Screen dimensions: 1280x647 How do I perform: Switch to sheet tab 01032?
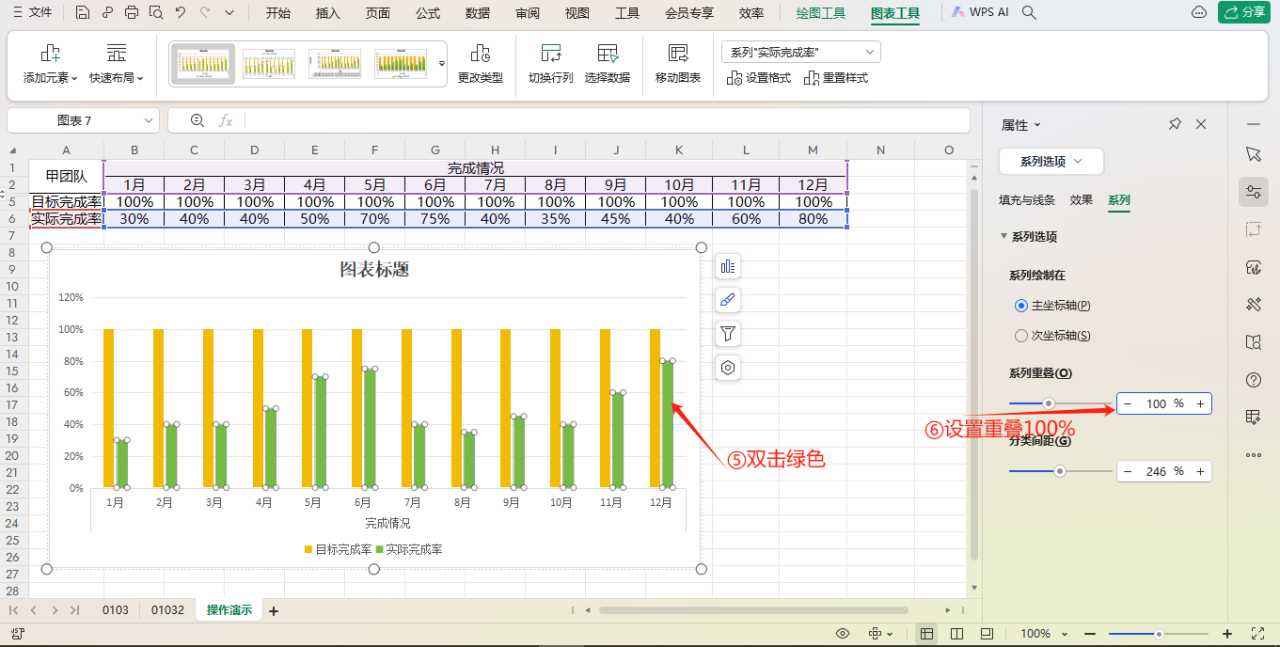[x=168, y=609]
